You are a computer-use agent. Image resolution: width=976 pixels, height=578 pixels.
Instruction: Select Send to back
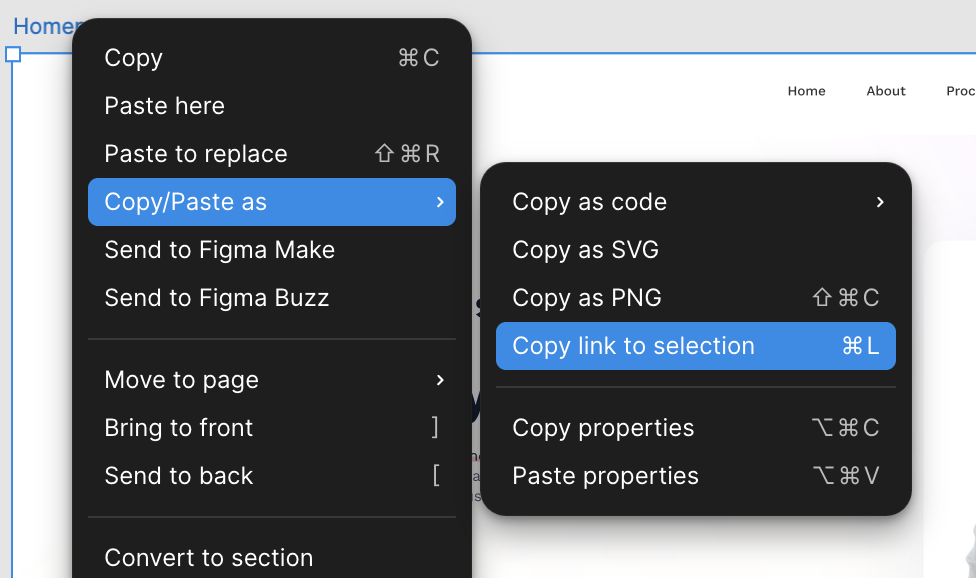point(179,476)
